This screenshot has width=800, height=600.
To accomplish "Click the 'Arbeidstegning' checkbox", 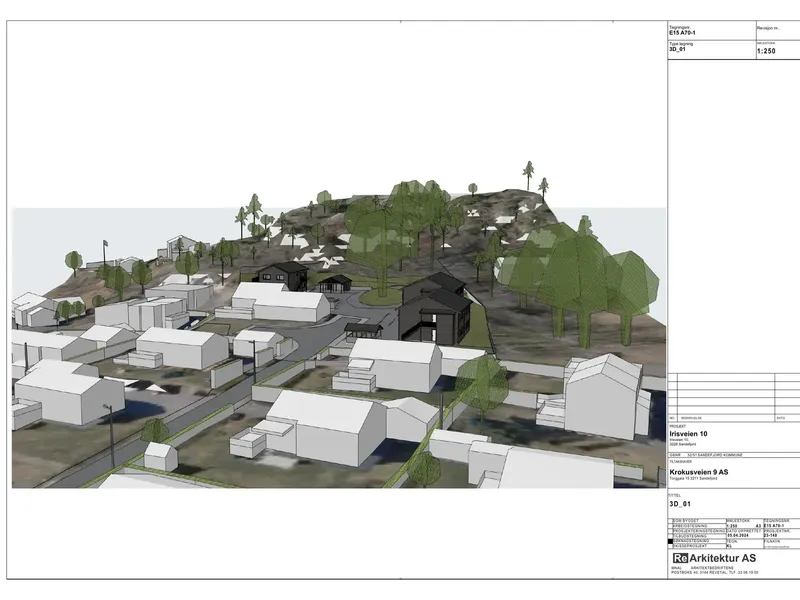I will coord(670,526).
